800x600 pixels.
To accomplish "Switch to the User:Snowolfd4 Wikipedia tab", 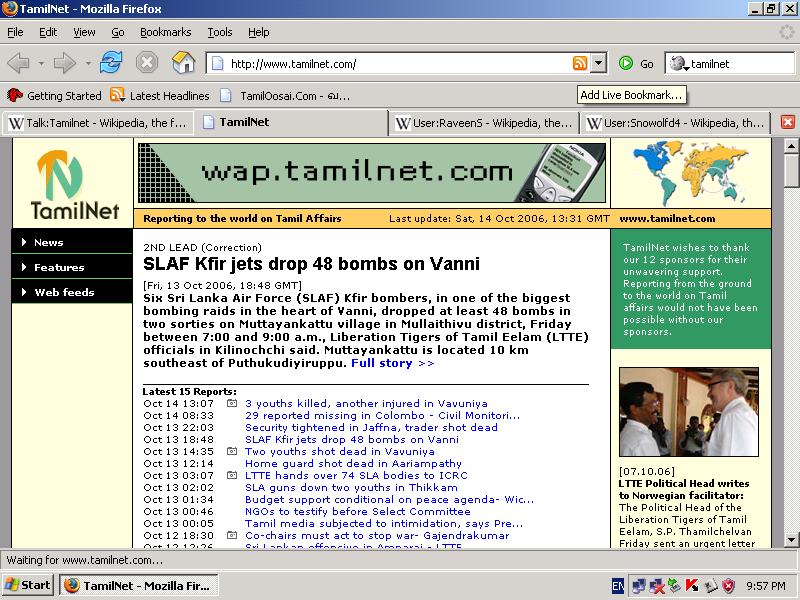I will pos(676,123).
